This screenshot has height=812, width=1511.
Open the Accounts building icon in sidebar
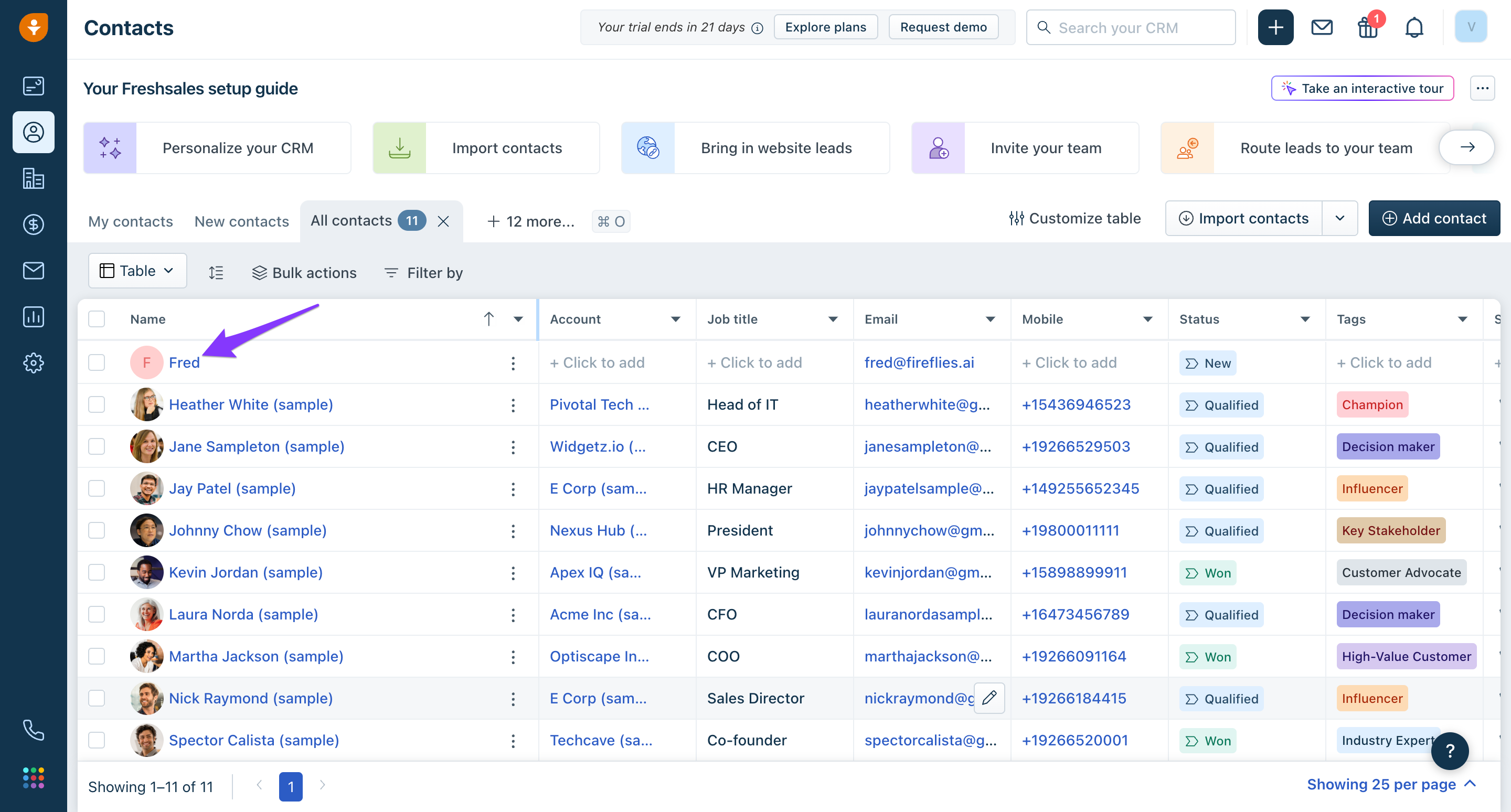pos(34,178)
